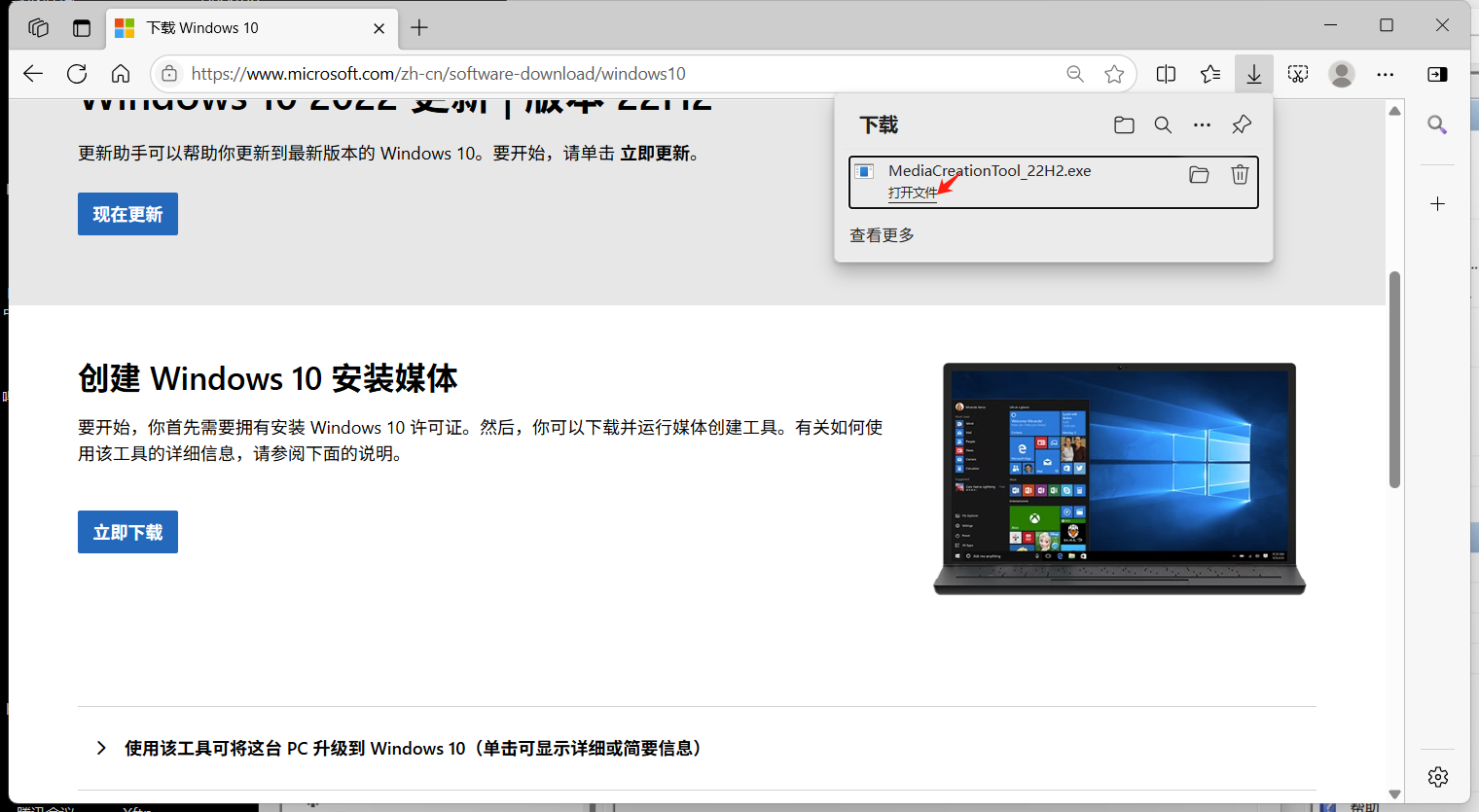Show MediaCreationTool_22H2.exe in folder
The width and height of the screenshot is (1479, 812).
[1199, 174]
